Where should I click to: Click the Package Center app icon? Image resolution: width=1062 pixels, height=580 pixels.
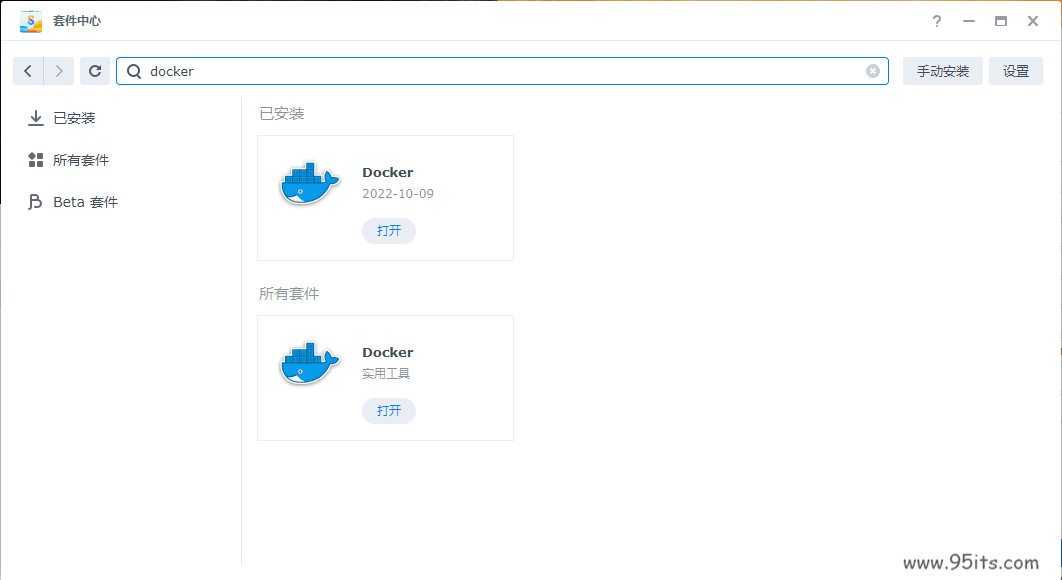click(x=31, y=21)
